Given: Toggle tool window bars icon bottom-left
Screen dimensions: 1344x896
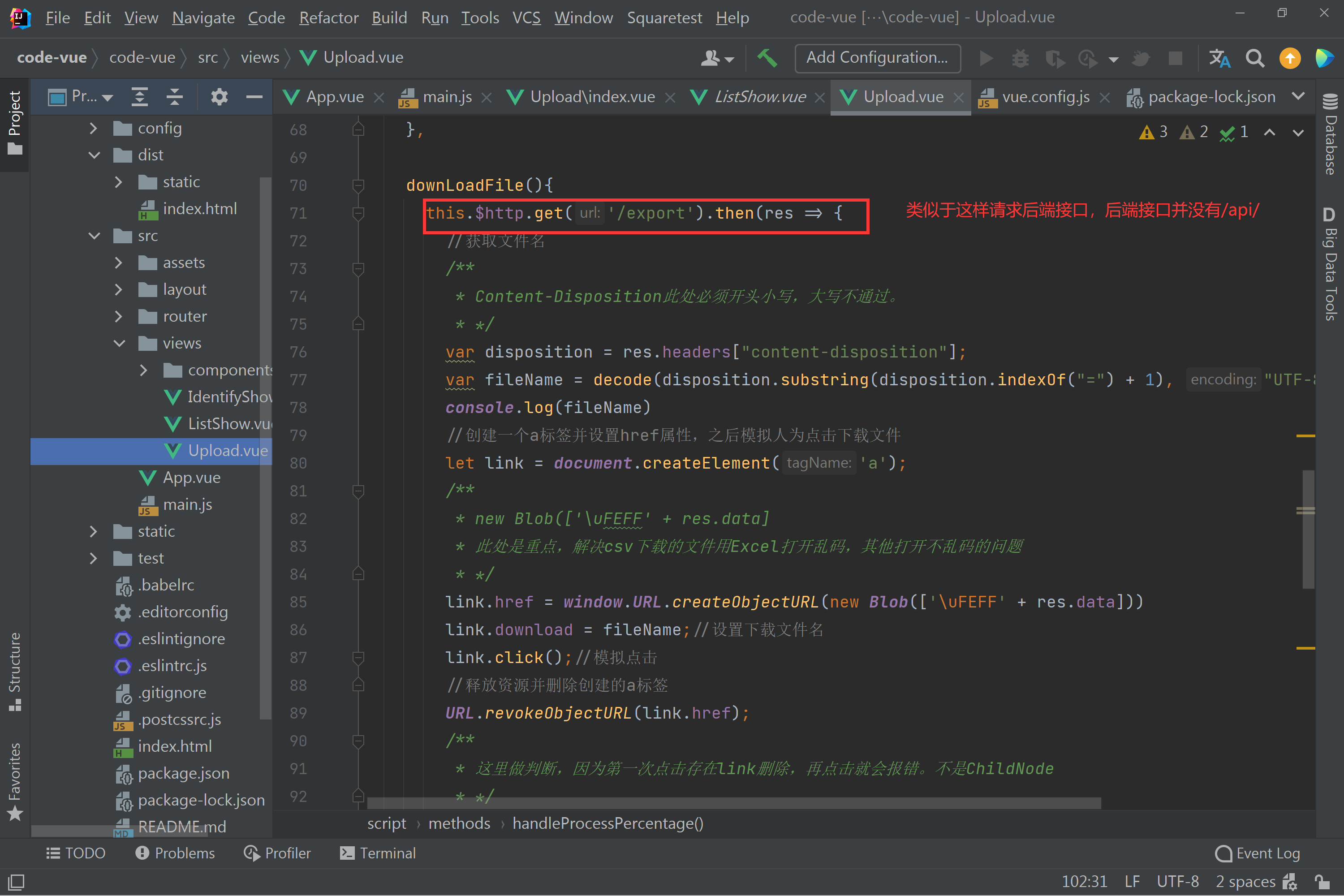Looking at the screenshot, I should (x=16, y=882).
